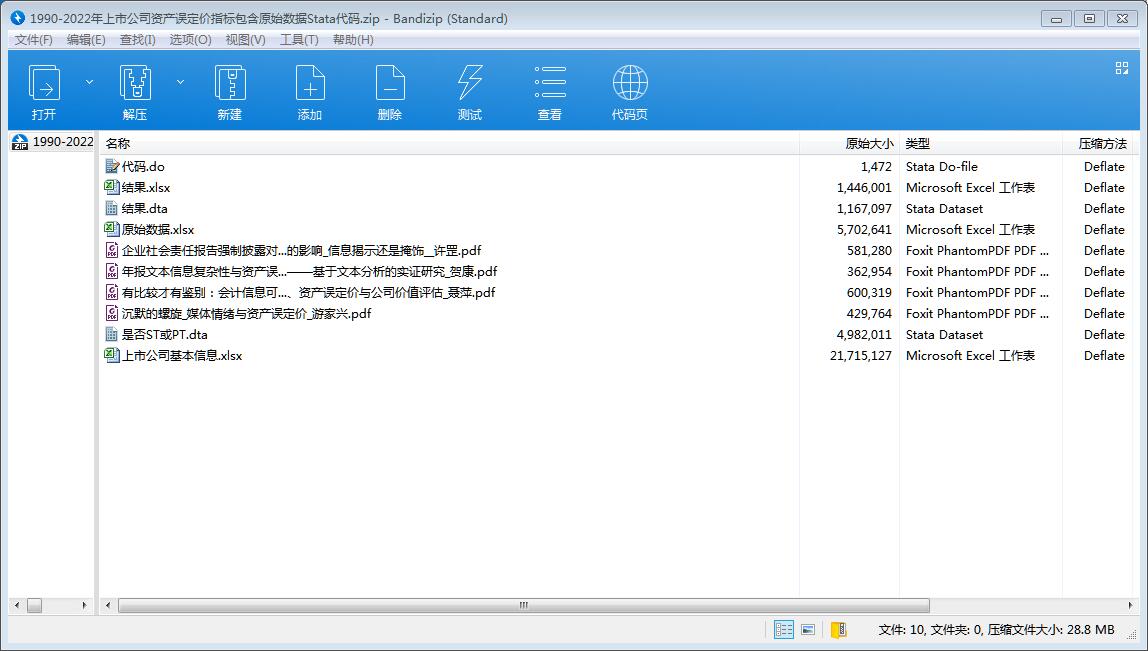This screenshot has width=1148, height=651.
Task: Open the 选项(O) menu
Action: [x=190, y=40]
